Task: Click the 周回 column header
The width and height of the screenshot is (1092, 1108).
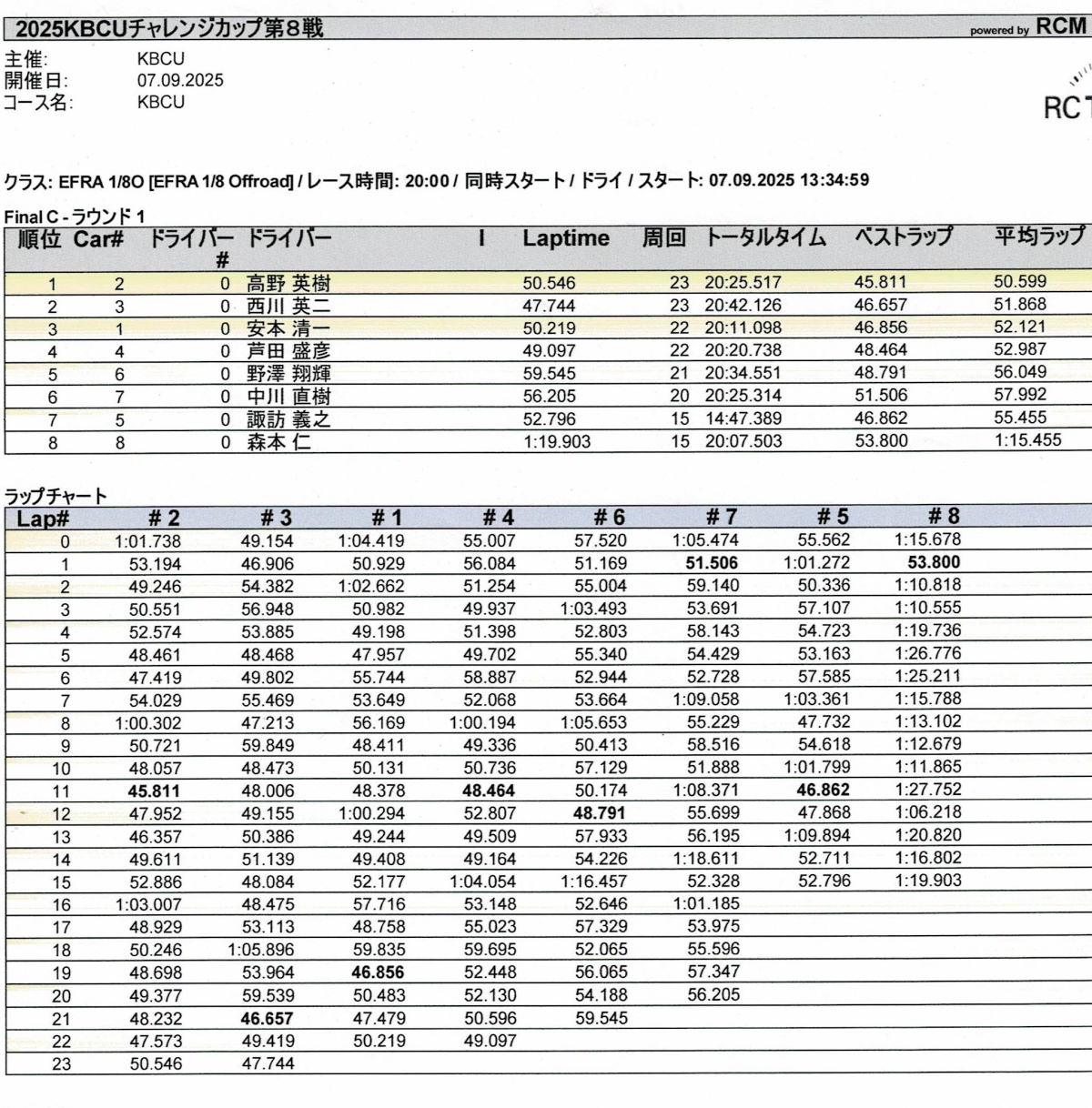Action: coord(664,238)
